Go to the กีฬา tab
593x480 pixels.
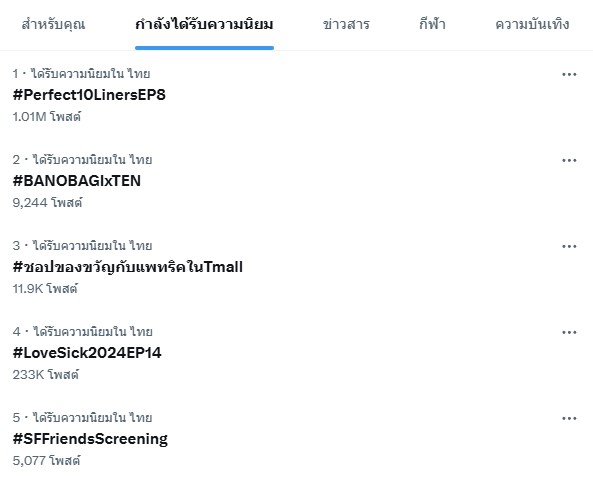tap(432, 25)
